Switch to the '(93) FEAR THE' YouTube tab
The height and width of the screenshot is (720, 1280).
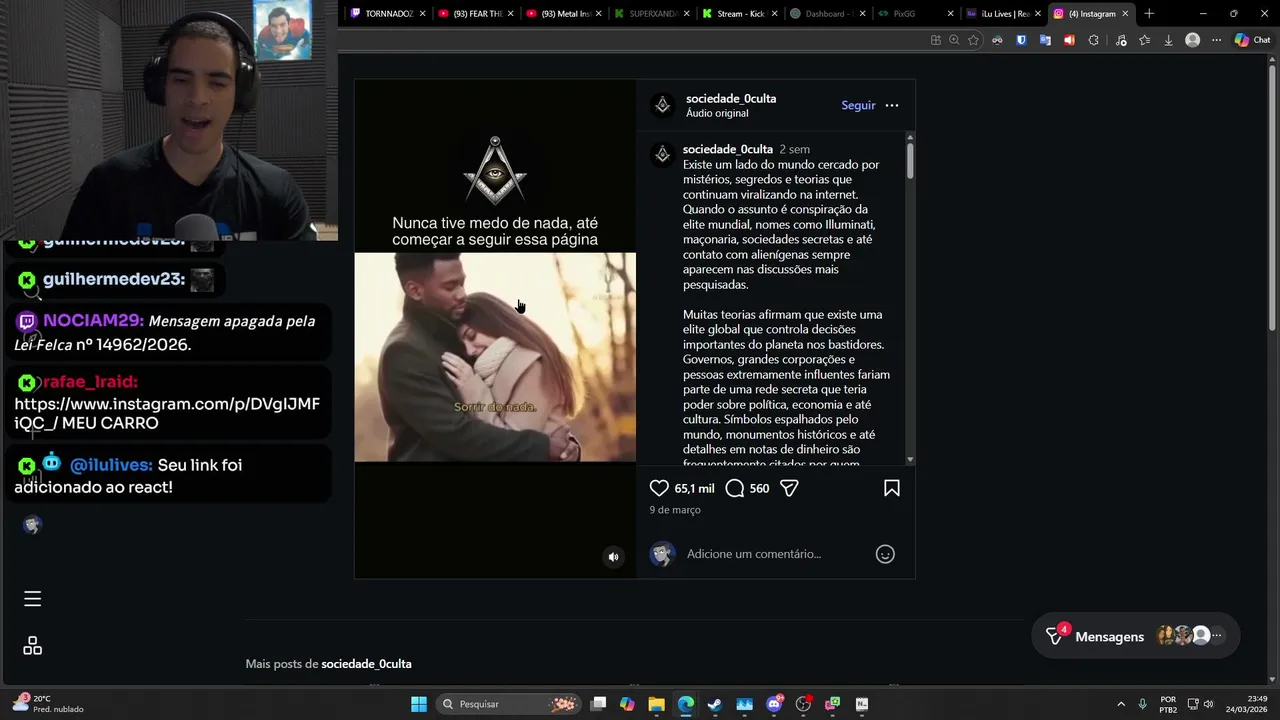click(x=477, y=14)
